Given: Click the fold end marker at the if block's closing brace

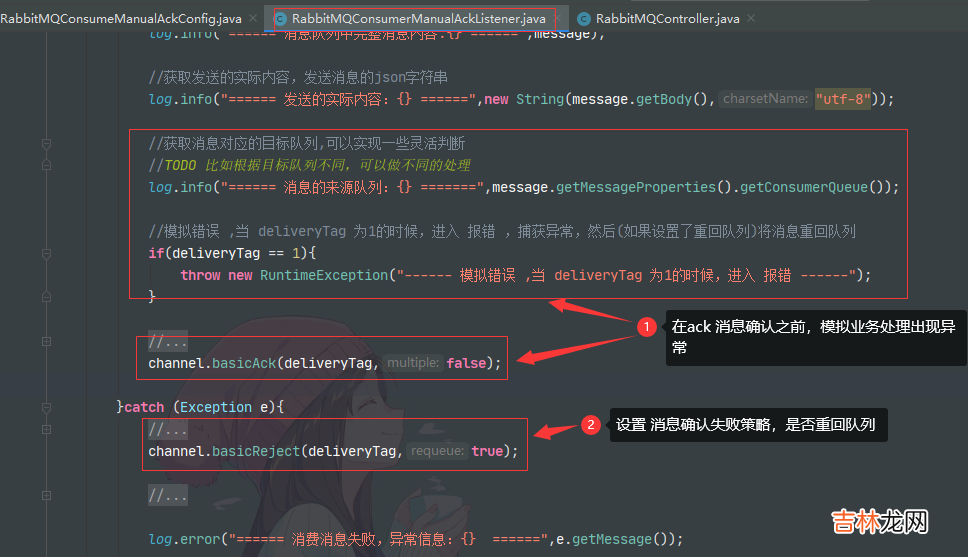Looking at the screenshot, I should tap(46, 296).
